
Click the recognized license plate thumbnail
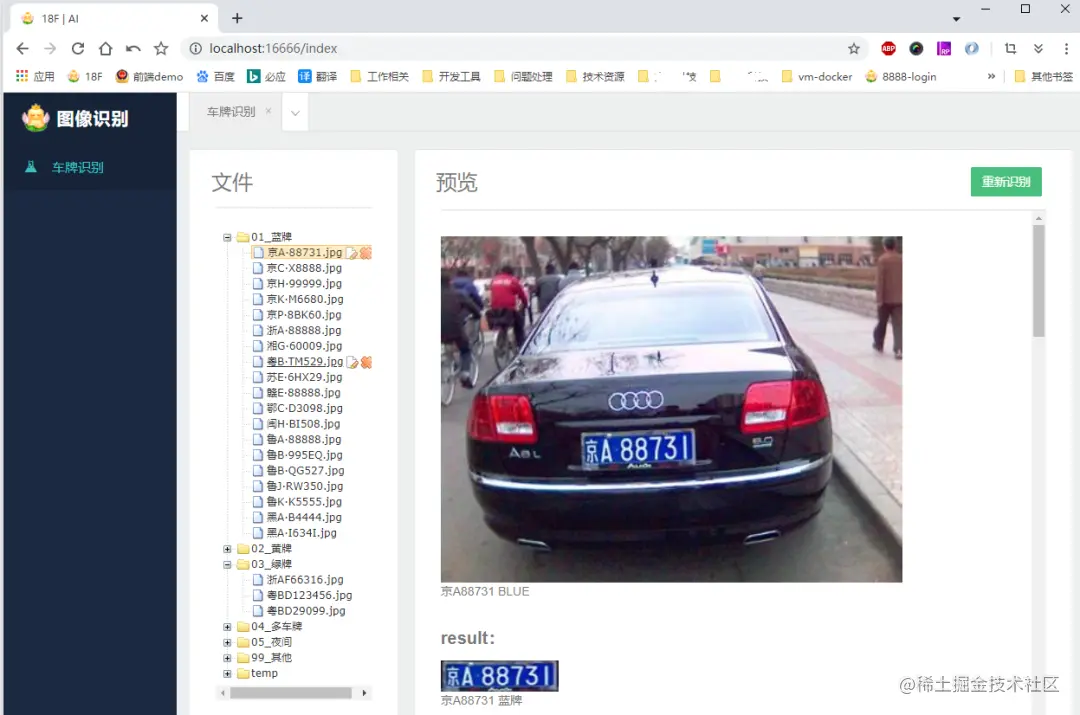[499, 674]
